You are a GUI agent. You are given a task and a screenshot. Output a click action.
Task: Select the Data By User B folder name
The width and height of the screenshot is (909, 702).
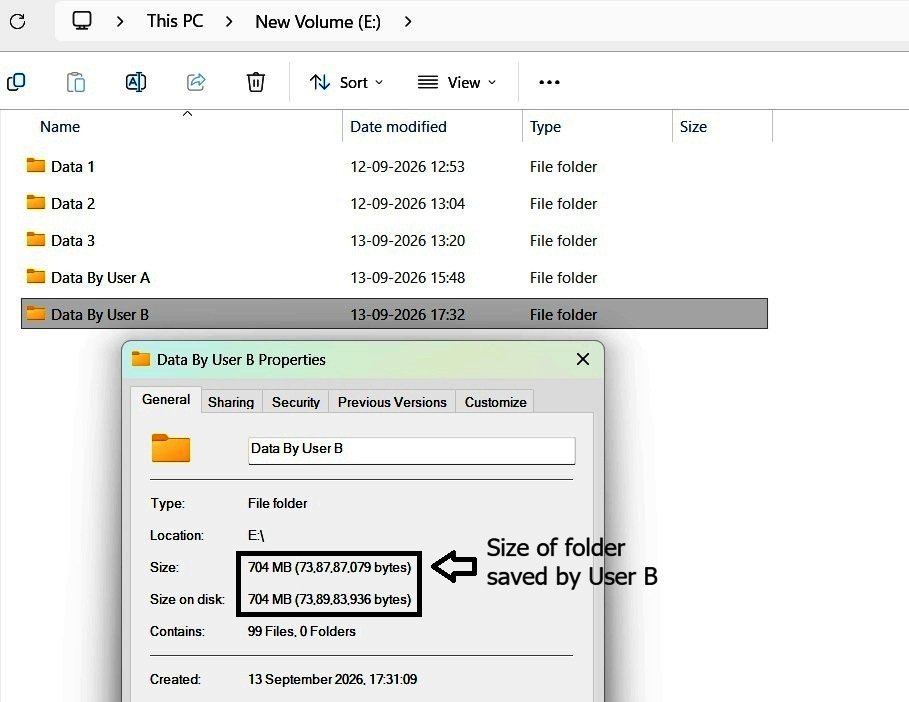100,315
